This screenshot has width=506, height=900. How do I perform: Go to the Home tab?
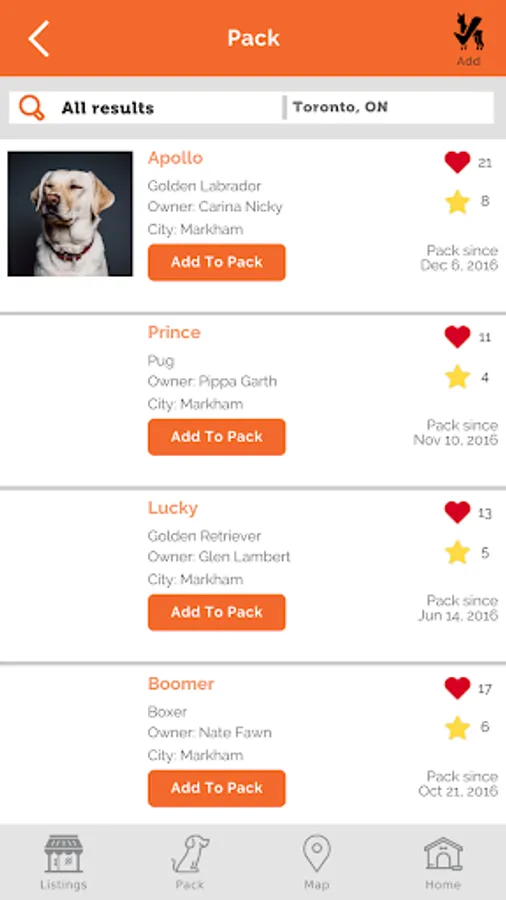[443, 863]
